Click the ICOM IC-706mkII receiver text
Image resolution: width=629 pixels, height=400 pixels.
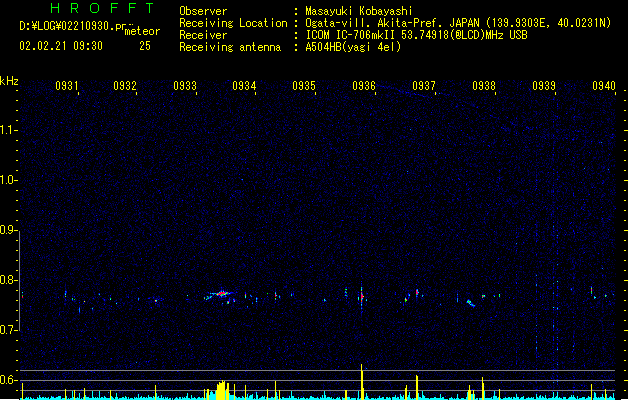[416, 35]
